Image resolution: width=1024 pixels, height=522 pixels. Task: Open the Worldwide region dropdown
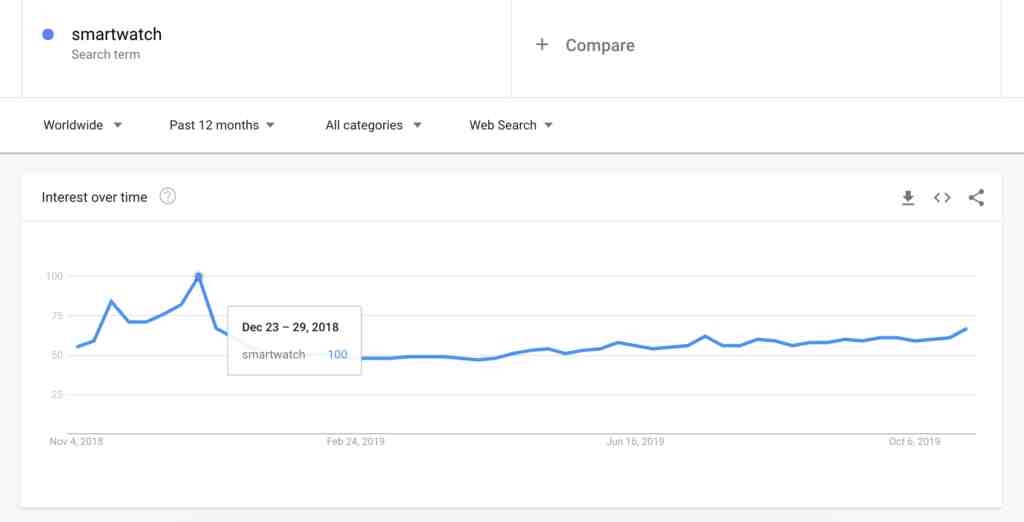[x=82, y=125]
